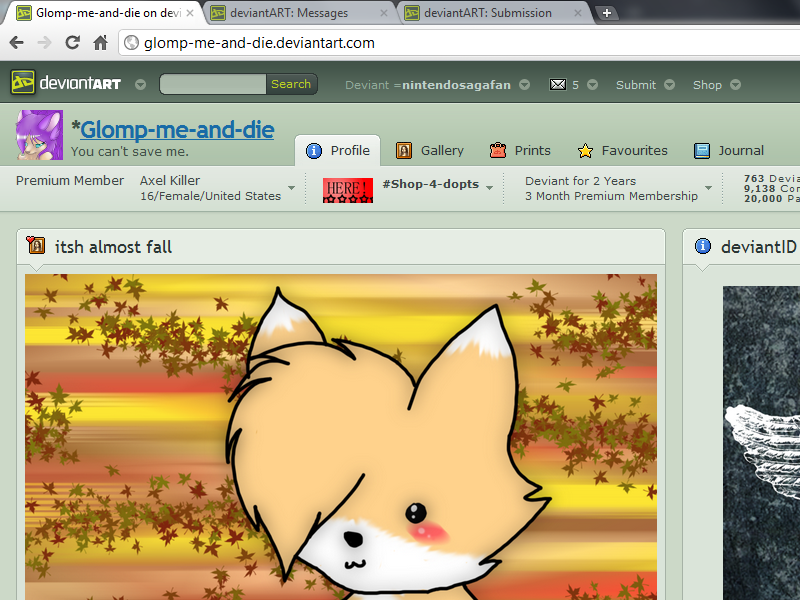The height and width of the screenshot is (600, 800).
Task: Close the Glomp-me-and-die browser tab
Action: 190,13
